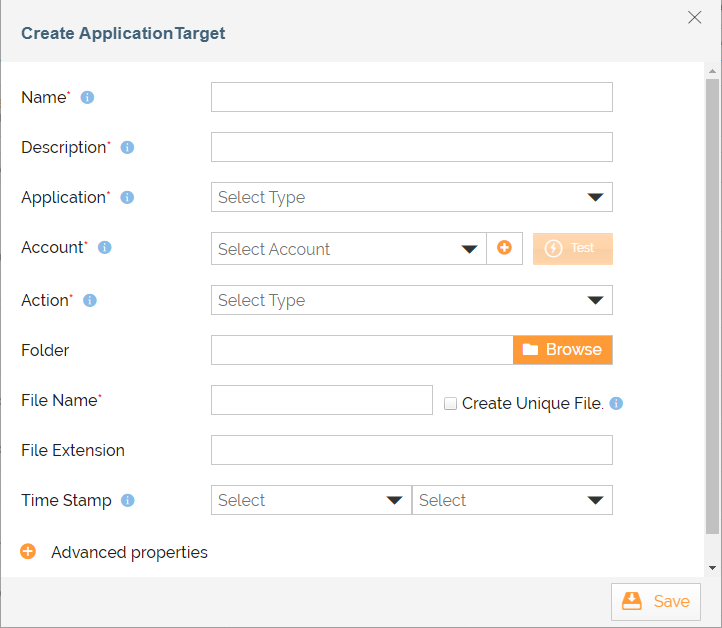Click the Account field info icon
Viewport: 722px width, 628px height.
[x=105, y=248]
